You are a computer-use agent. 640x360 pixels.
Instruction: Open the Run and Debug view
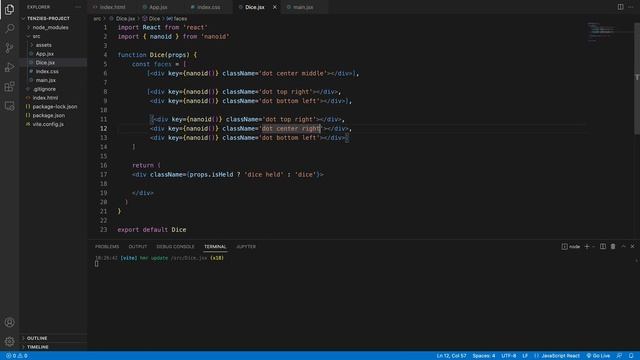point(9,67)
